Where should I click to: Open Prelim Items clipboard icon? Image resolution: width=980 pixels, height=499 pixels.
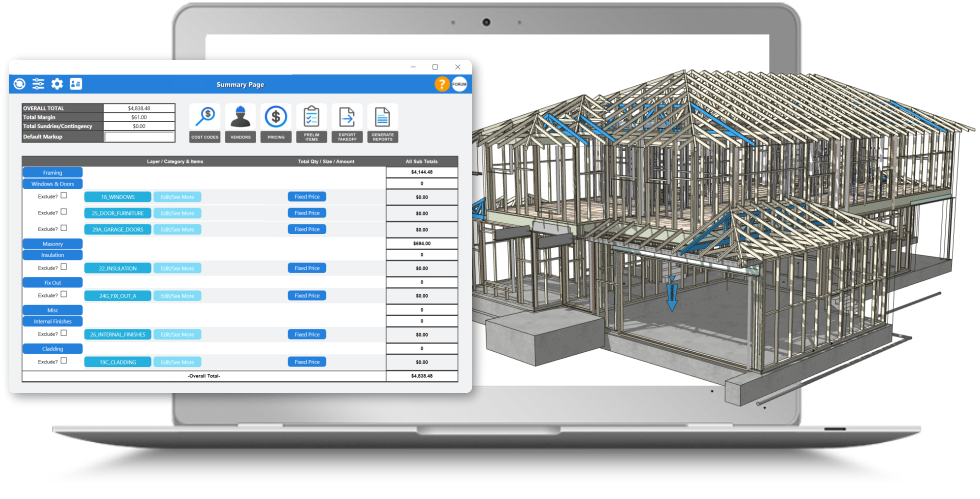(x=311, y=116)
